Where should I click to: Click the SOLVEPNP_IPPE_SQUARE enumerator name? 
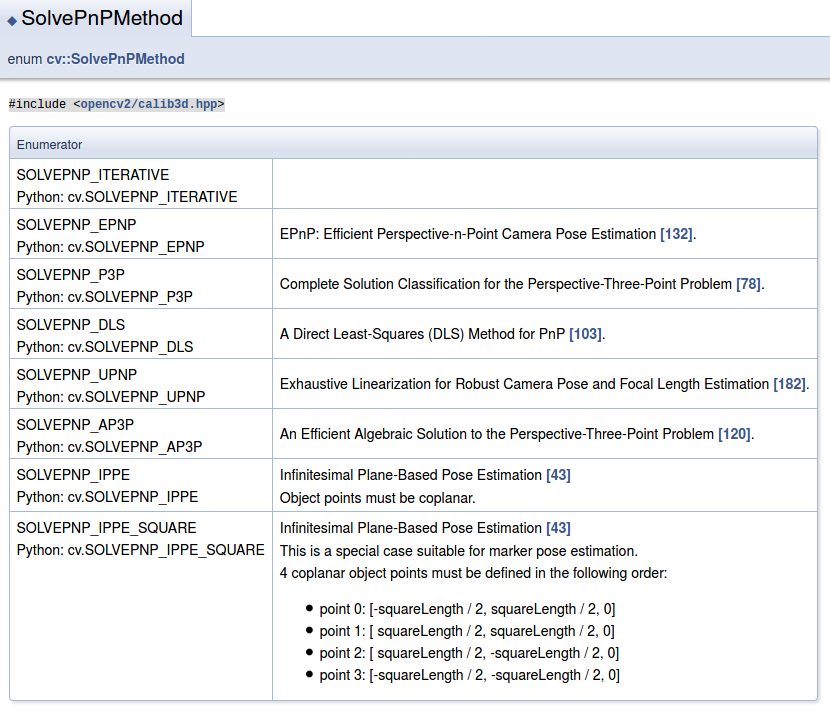[106, 528]
